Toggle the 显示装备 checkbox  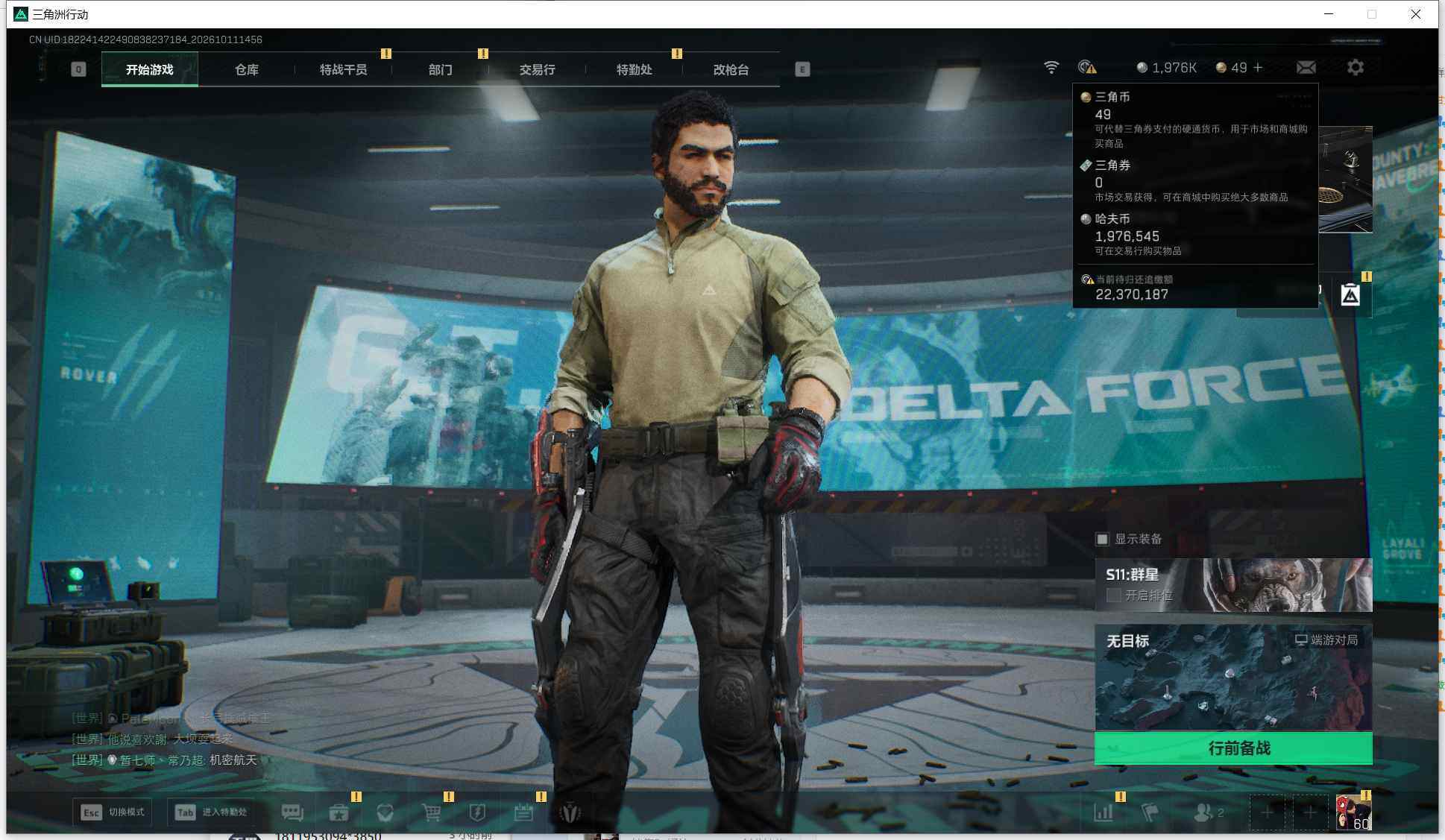point(1102,539)
